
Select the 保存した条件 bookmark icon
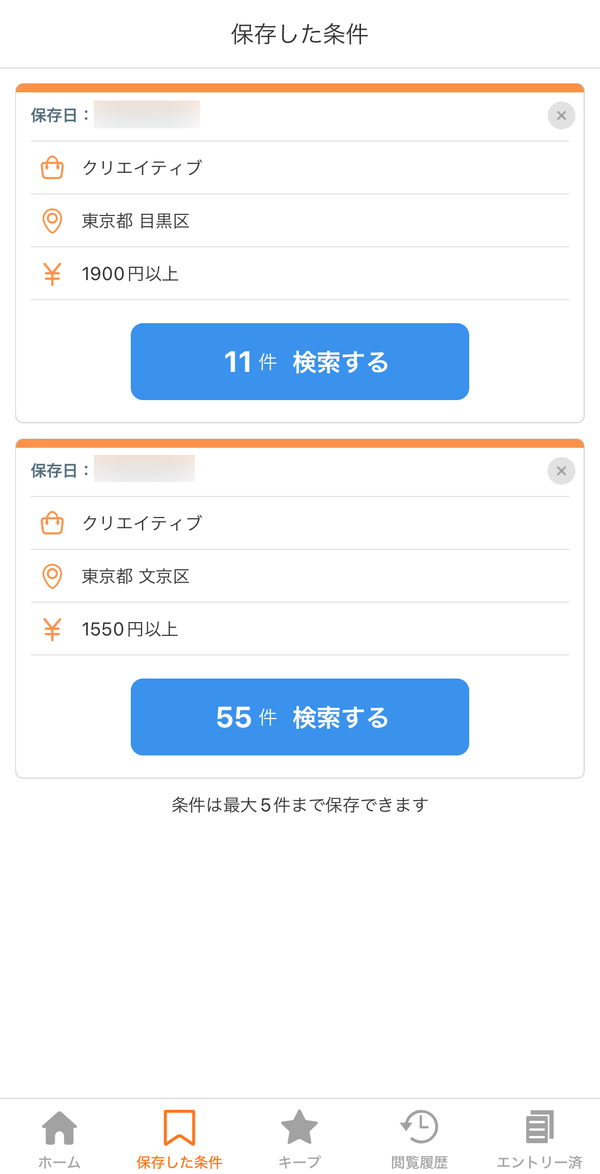(179, 1128)
